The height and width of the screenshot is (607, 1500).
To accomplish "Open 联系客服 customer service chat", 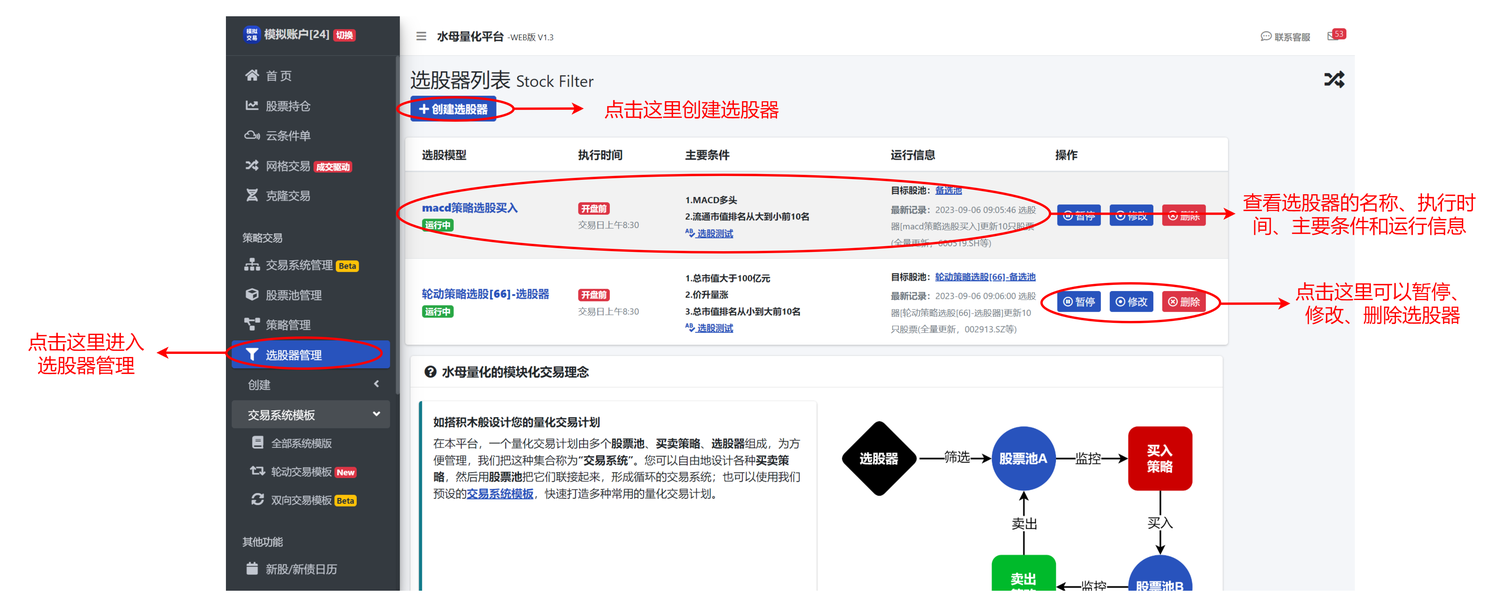I will click(x=1285, y=37).
